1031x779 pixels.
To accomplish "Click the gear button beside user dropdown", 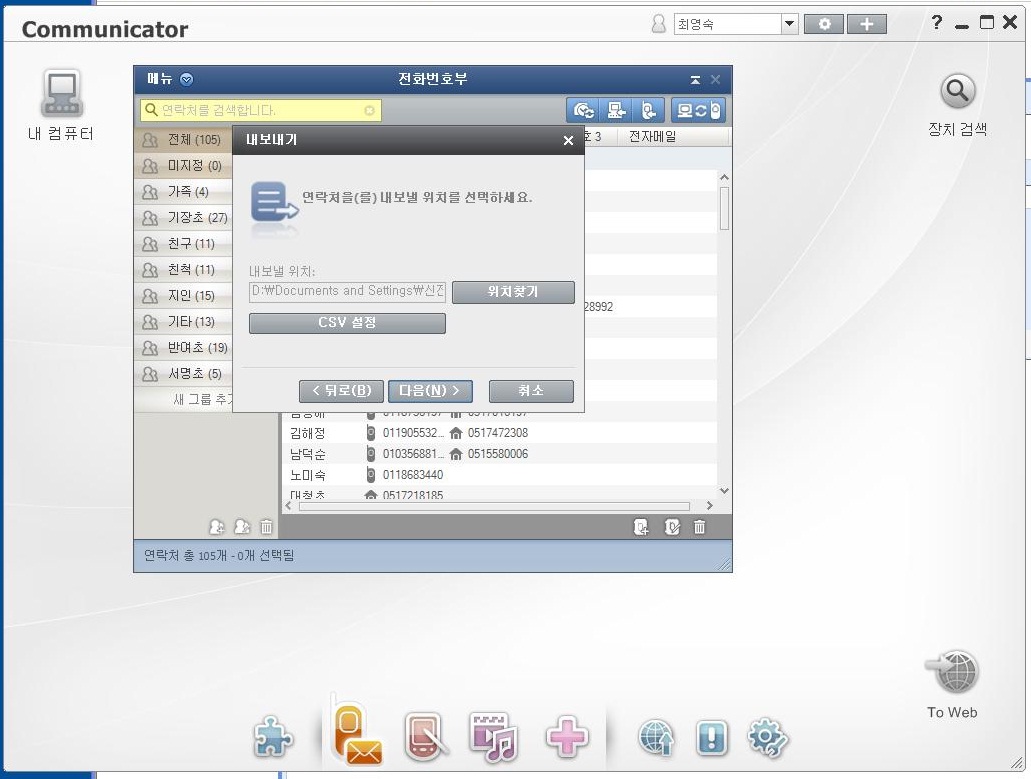I will (824, 24).
